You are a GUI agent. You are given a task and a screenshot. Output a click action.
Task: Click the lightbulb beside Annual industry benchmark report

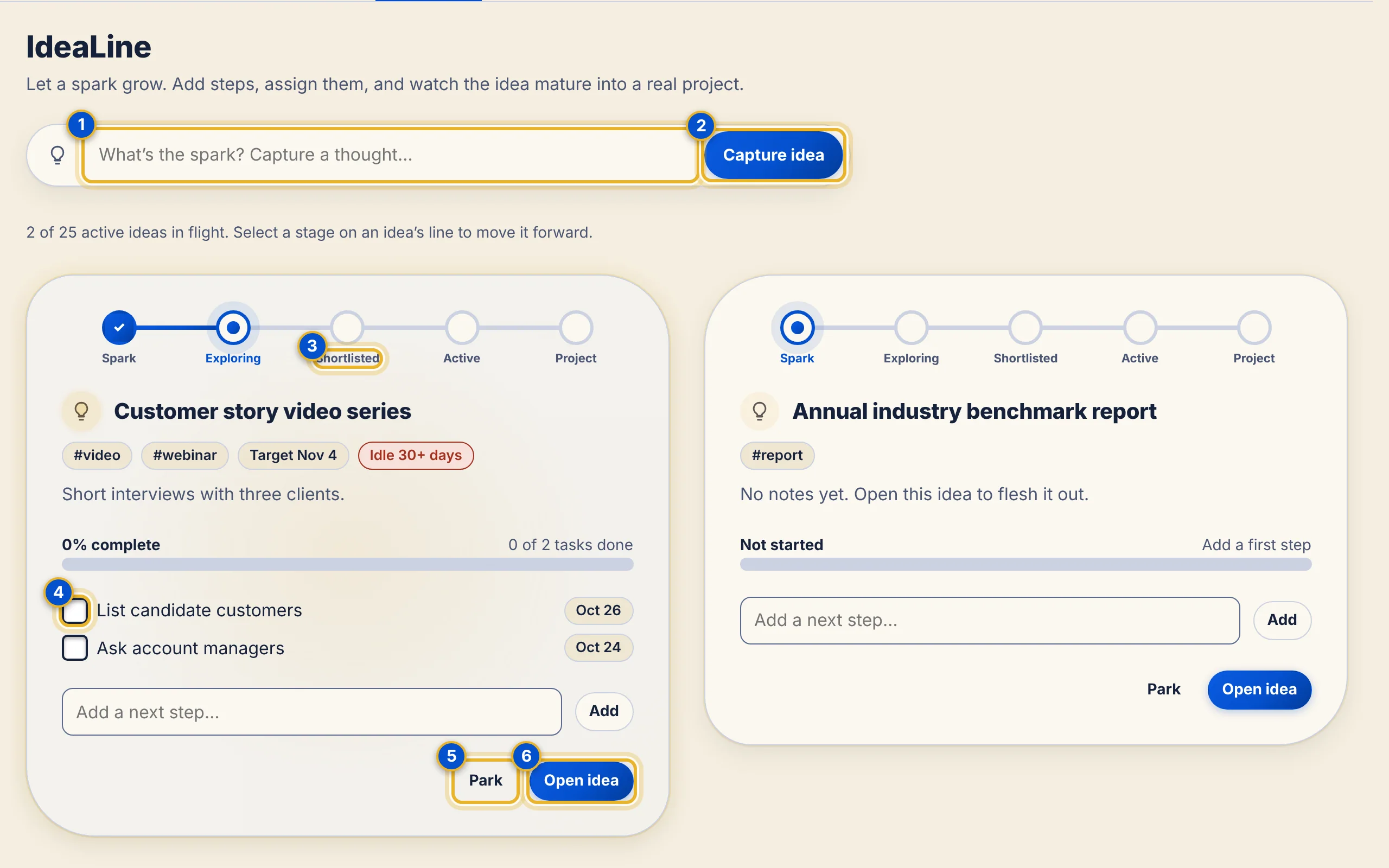pos(760,411)
